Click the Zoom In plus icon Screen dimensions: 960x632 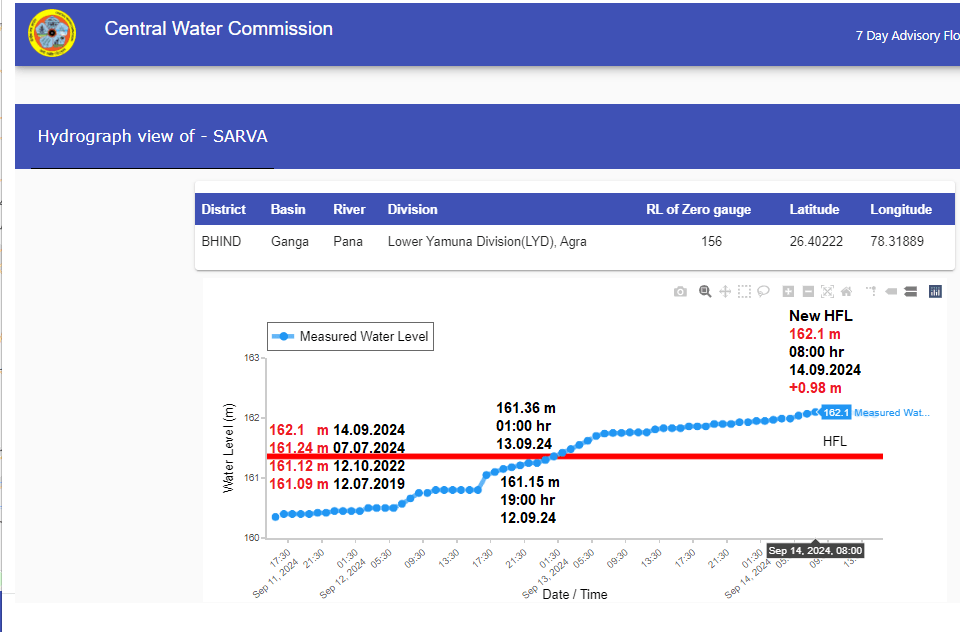pos(788,292)
